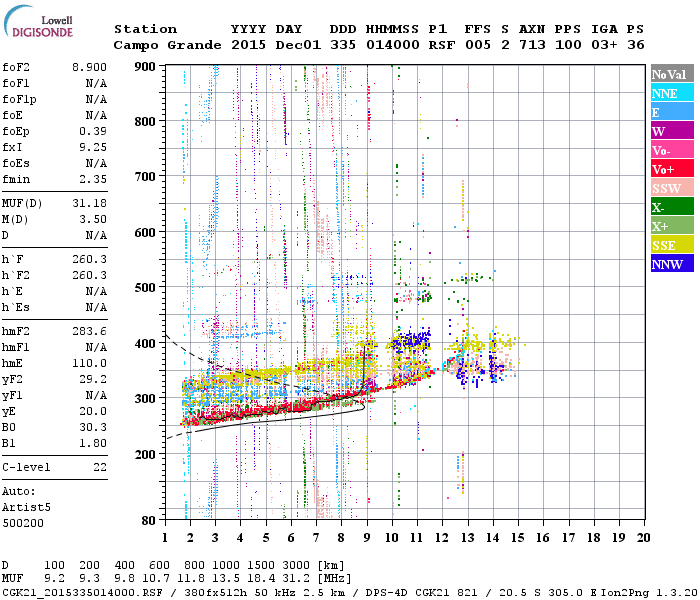Select the SSW salmon legend swatch
Viewport: 700px width, 600px height.
pos(672,187)
